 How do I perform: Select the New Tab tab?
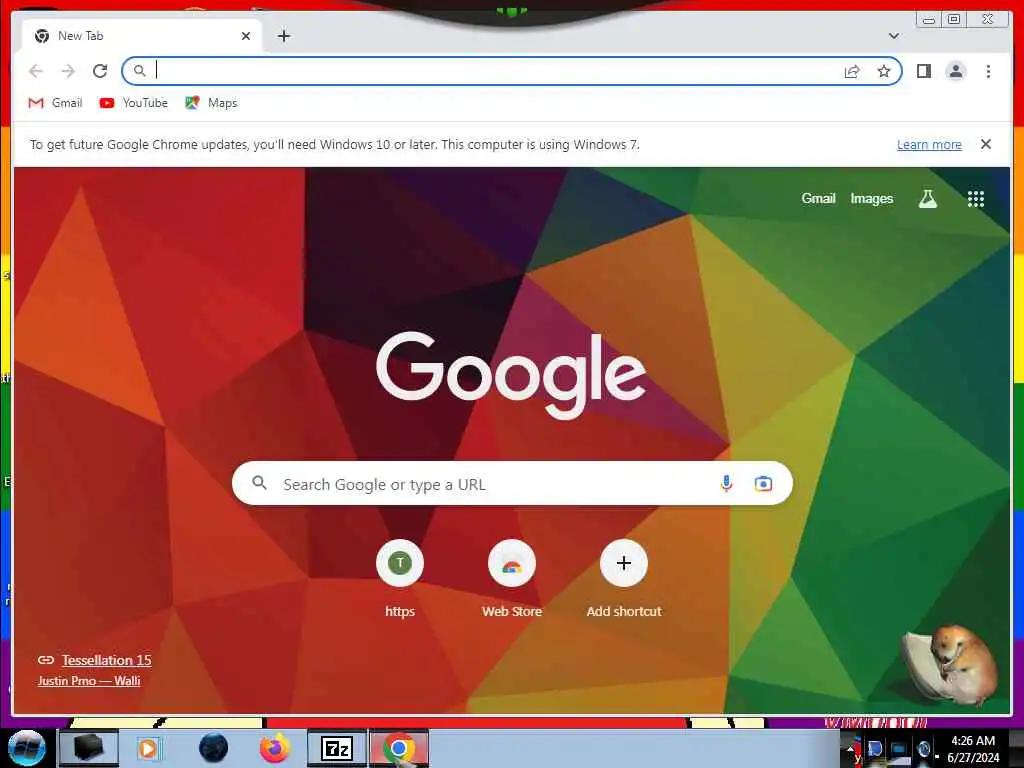coord(142,36)
